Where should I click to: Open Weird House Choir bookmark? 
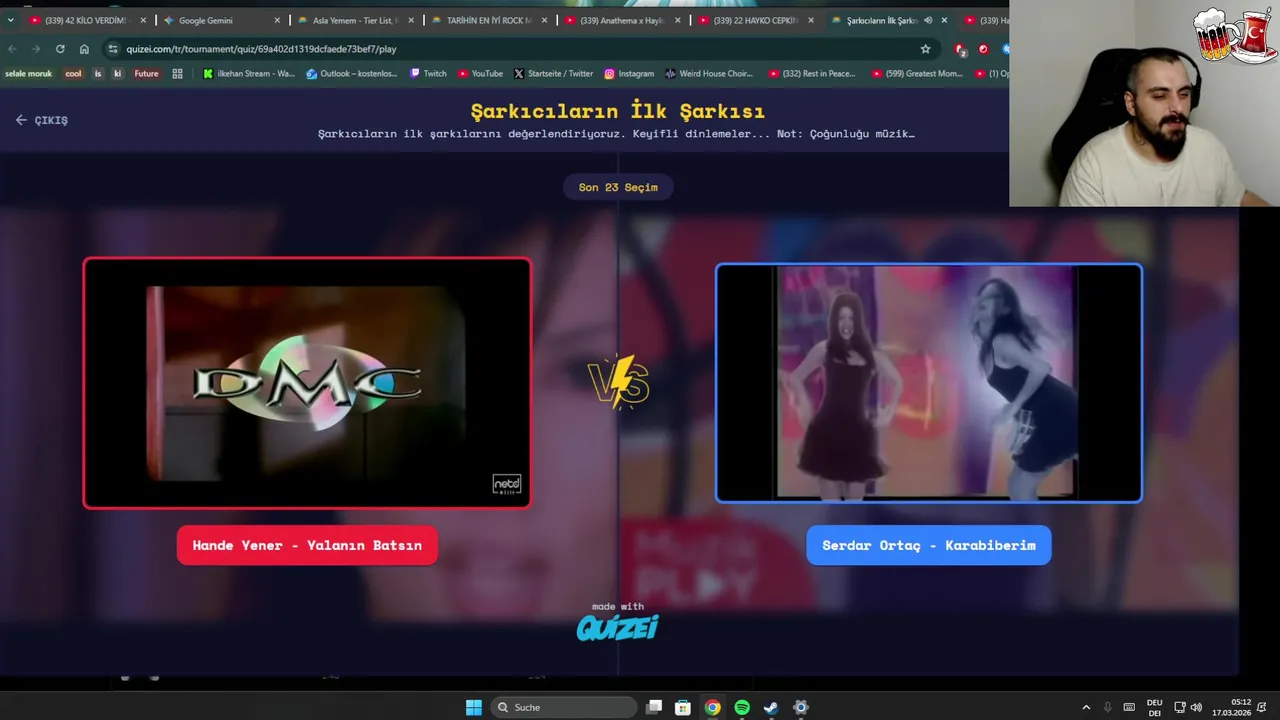tap(708, 73)
